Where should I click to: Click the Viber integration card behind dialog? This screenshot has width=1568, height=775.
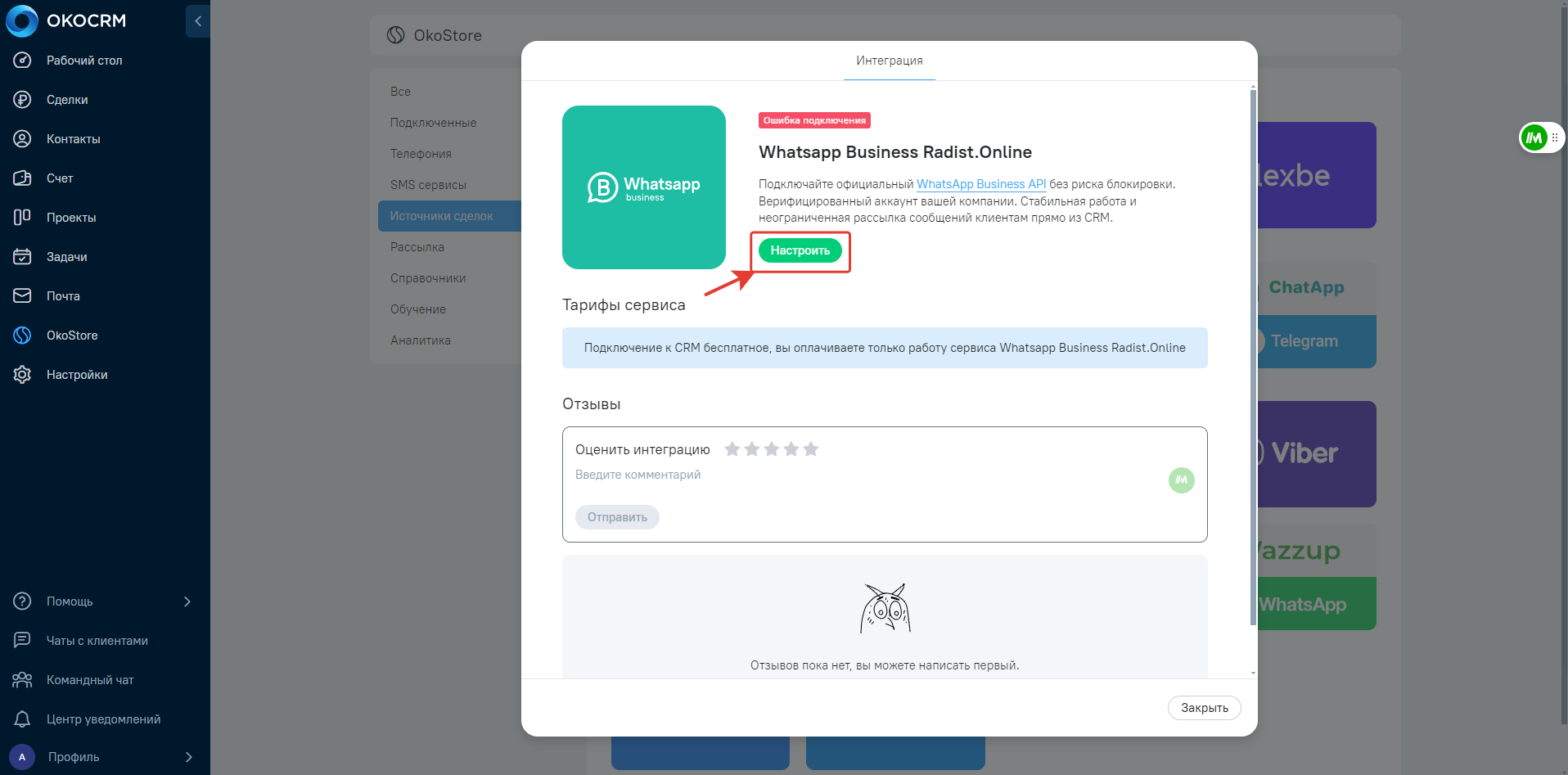point(1317,454)
